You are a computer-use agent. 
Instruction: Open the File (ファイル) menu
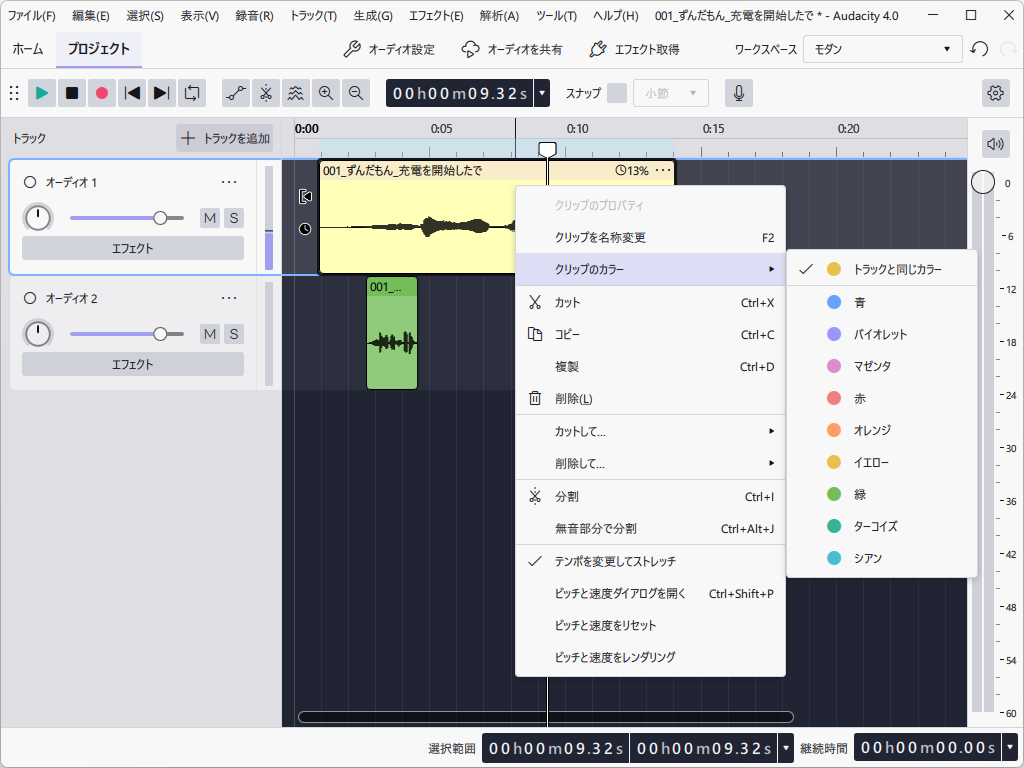pyautogui.click(x=31, y=16)
